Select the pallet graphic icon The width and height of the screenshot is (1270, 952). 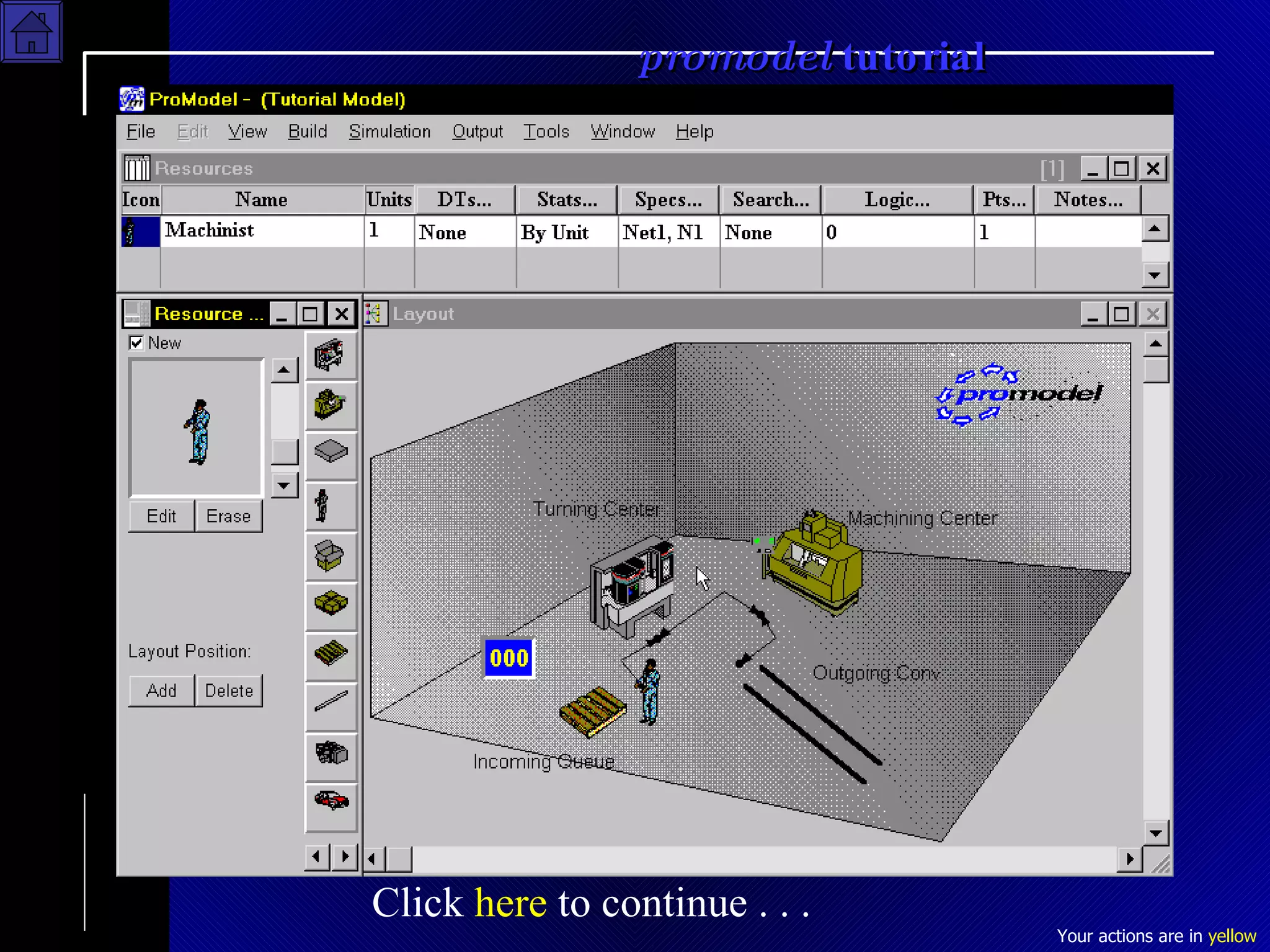tap(331, 657)
